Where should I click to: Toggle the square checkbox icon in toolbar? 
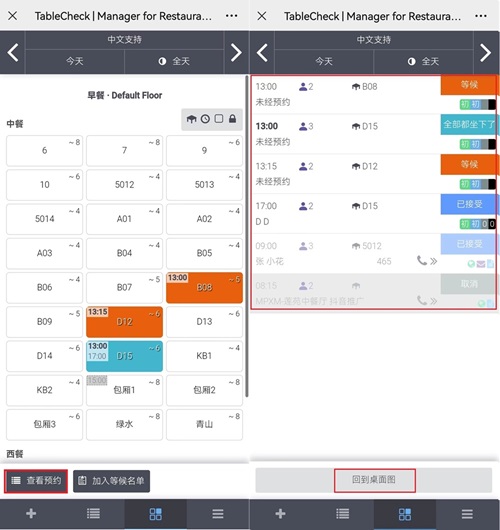tap(219, 119)
